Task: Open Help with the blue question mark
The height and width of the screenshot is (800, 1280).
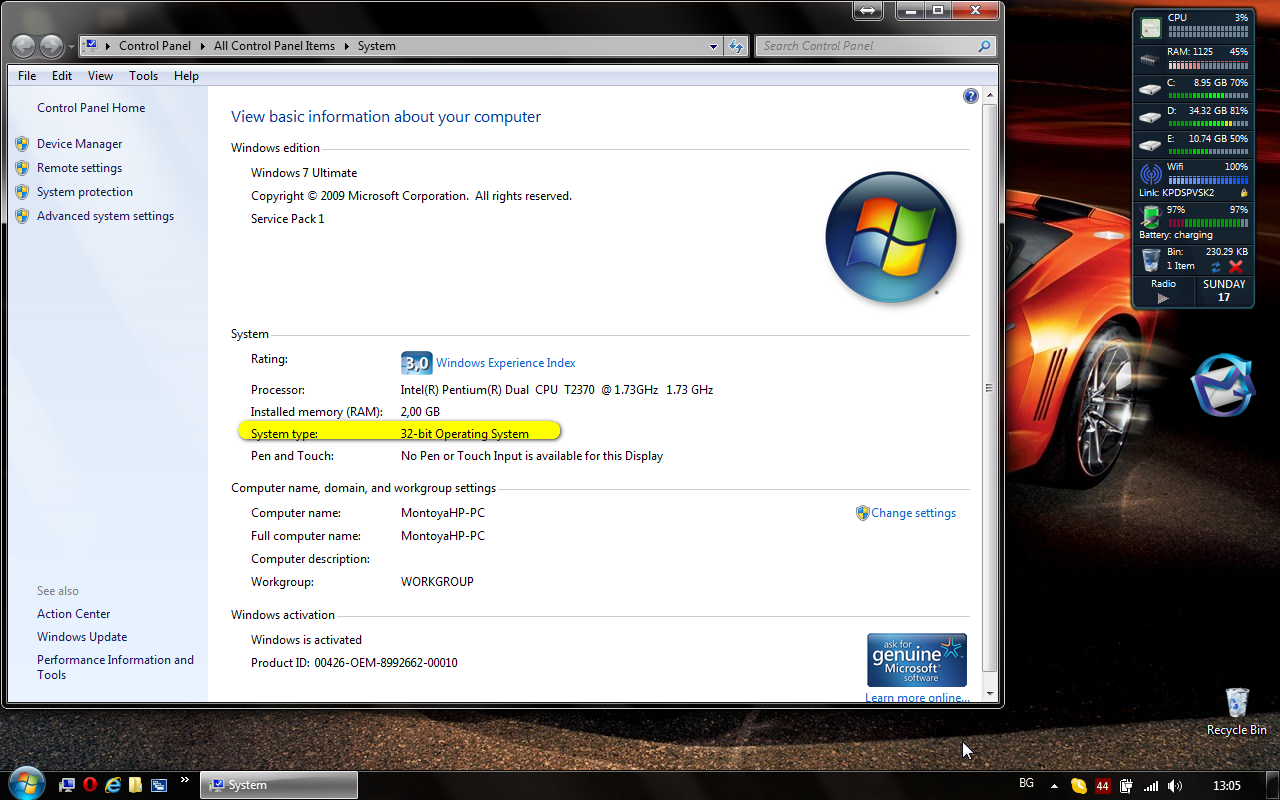Action: point(970,96)
